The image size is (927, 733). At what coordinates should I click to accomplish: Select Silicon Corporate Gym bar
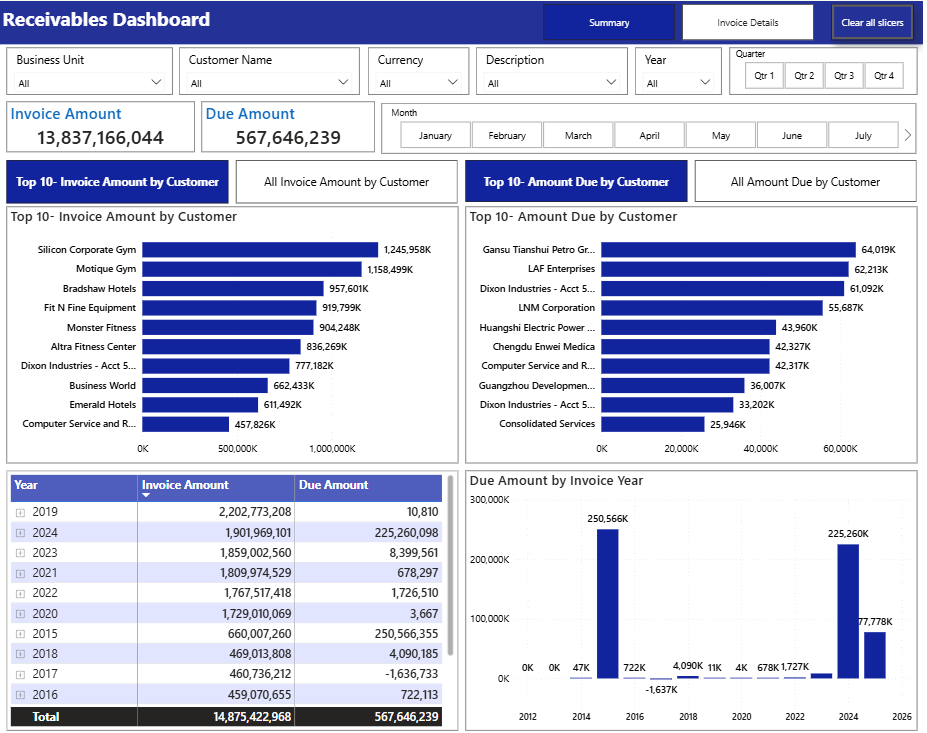coord(260,249)
